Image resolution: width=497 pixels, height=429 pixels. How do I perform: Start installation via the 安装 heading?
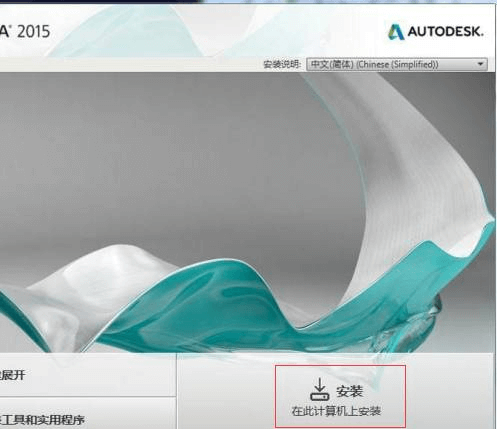pos(349,391)
